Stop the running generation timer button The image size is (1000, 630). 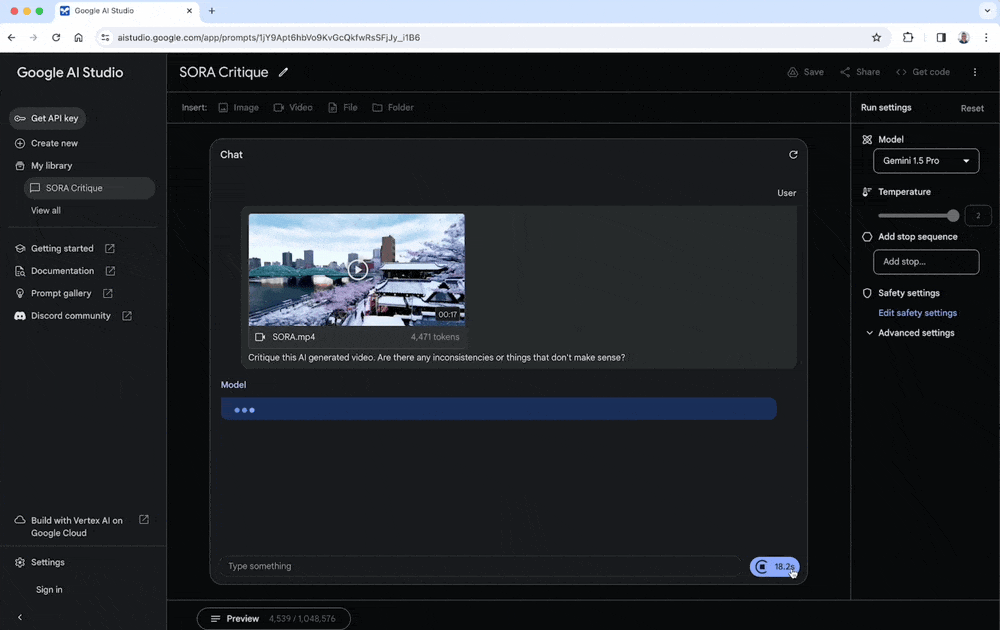click(774, 567)
